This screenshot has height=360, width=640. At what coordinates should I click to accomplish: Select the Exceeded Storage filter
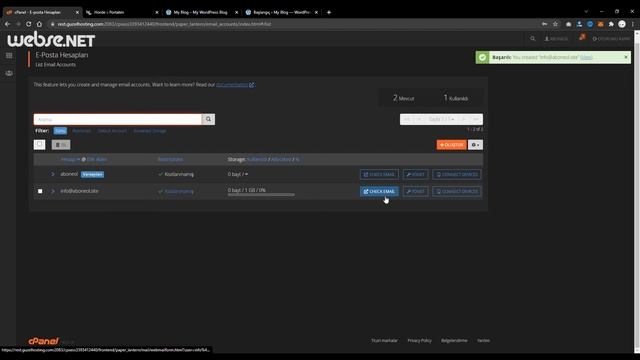point(150,131)
